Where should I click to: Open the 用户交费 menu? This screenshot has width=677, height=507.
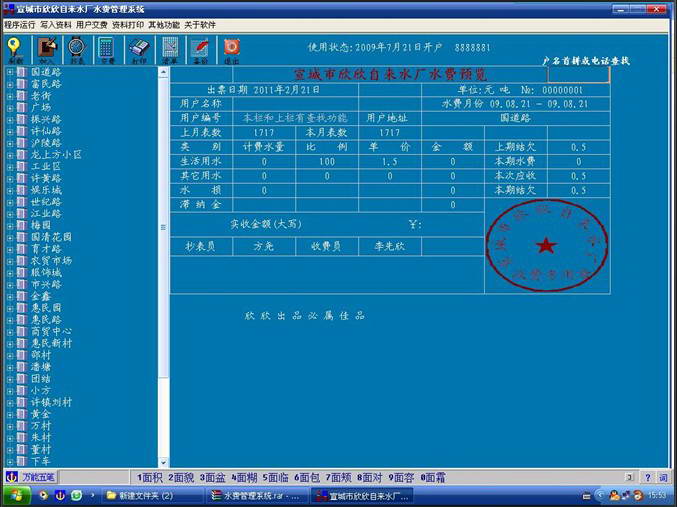click(x=92, y=25)
